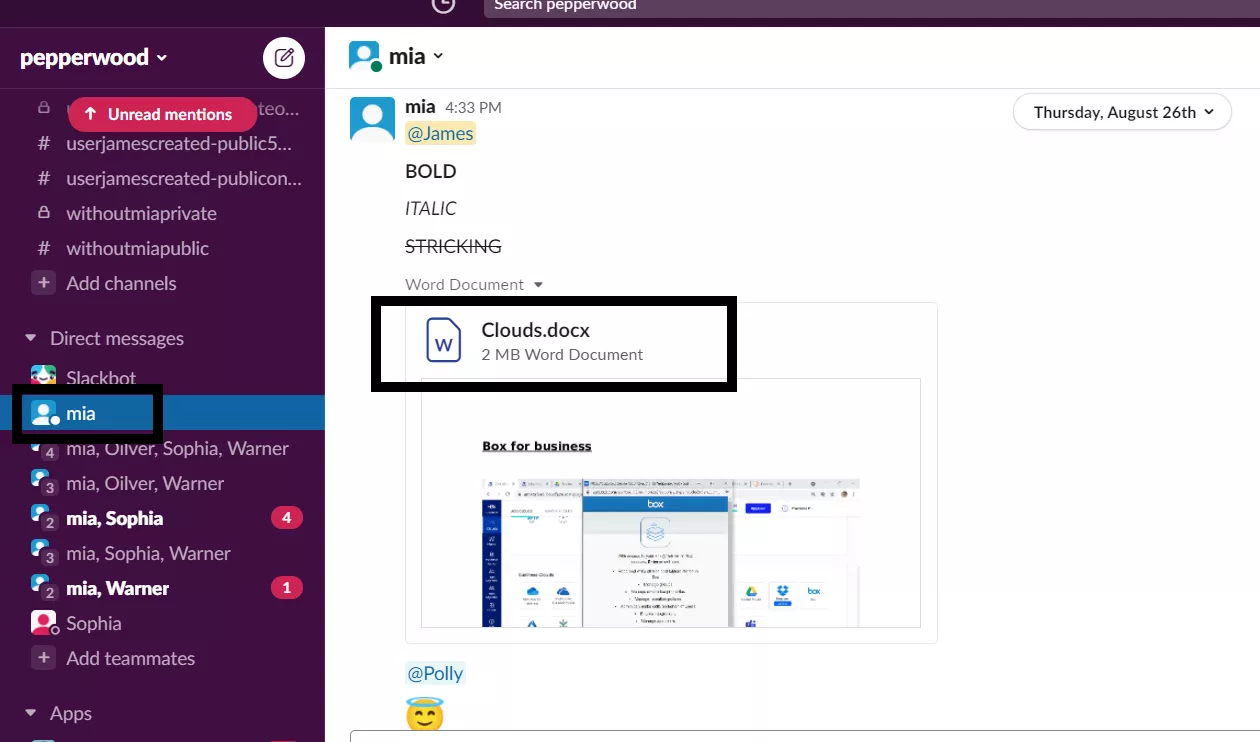1260x742 pixels.
Task: Click the compose new message icon
Action: [284, 58]
